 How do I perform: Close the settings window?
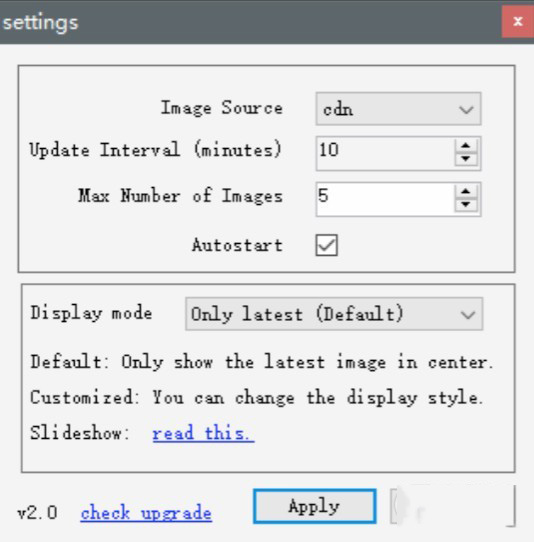518,21
